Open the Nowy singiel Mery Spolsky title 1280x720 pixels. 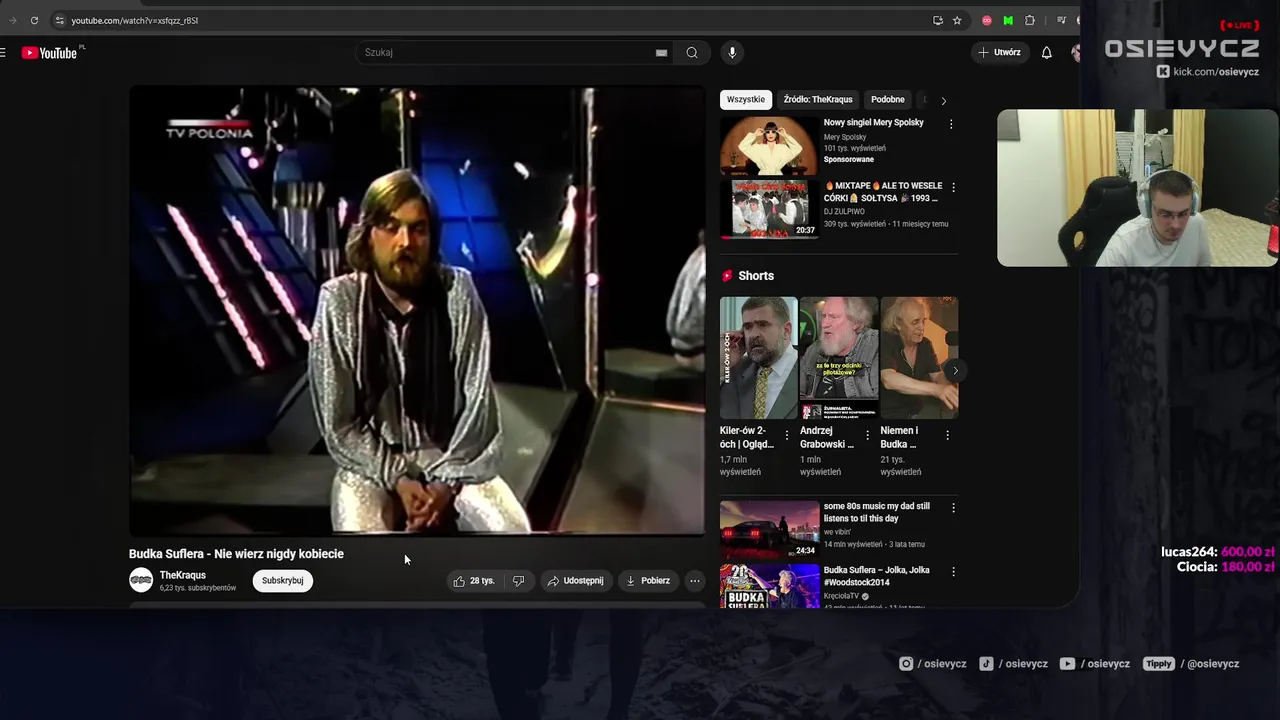[874, 122]
